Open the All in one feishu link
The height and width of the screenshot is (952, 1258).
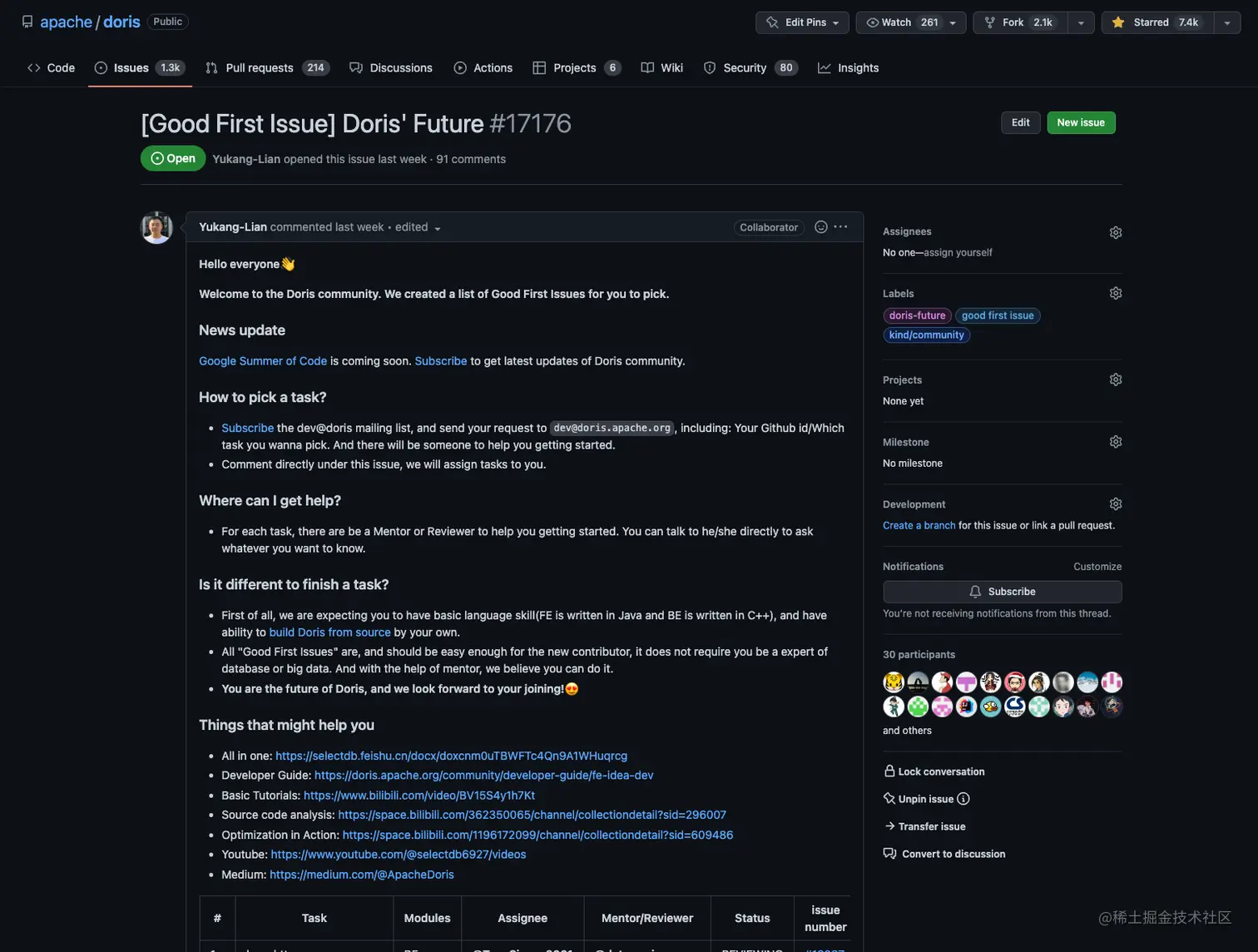(451, 756)
